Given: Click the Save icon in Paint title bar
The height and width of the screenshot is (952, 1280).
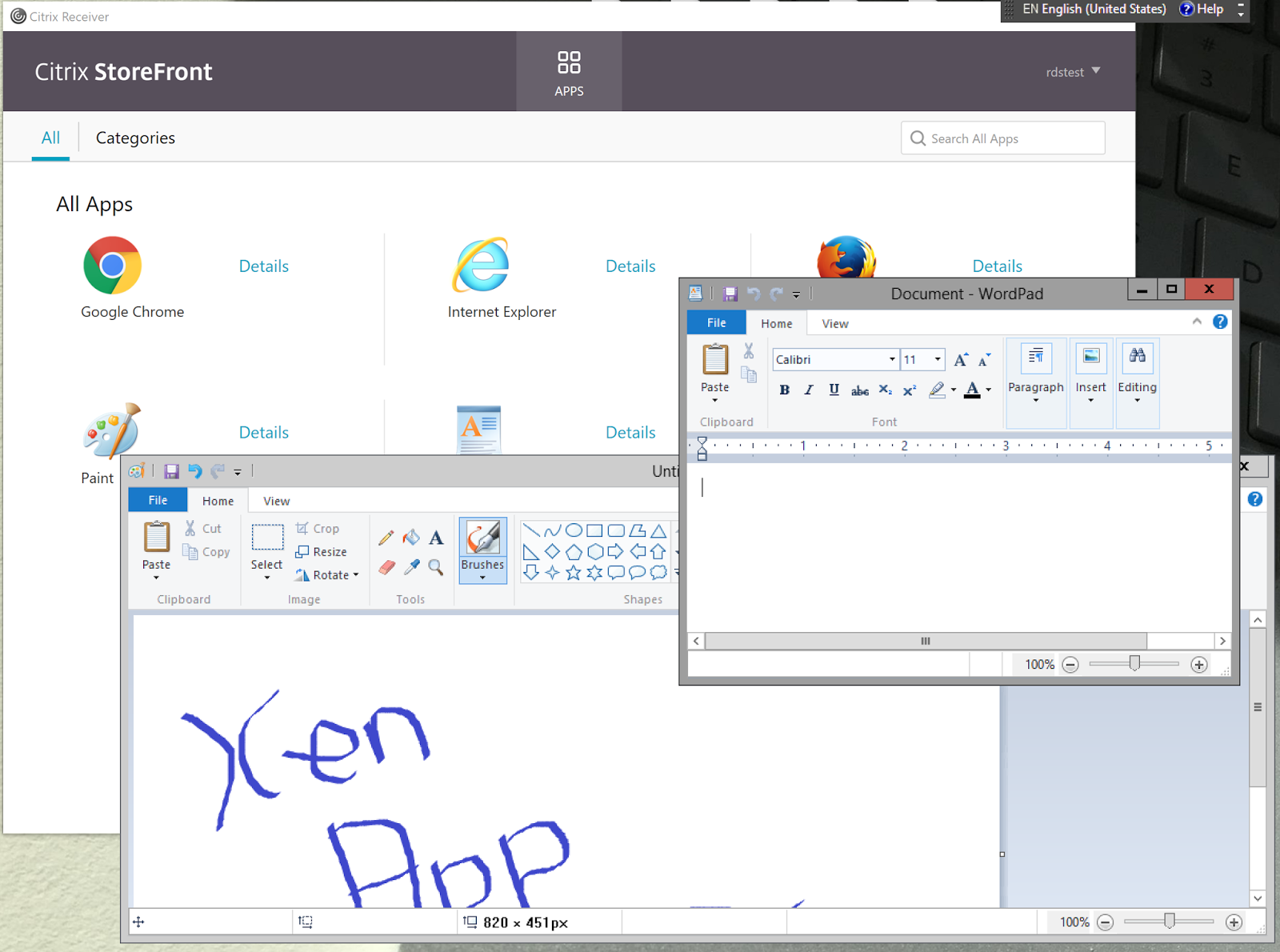Looking at the screenshot, I should click(x=171, y=472).
